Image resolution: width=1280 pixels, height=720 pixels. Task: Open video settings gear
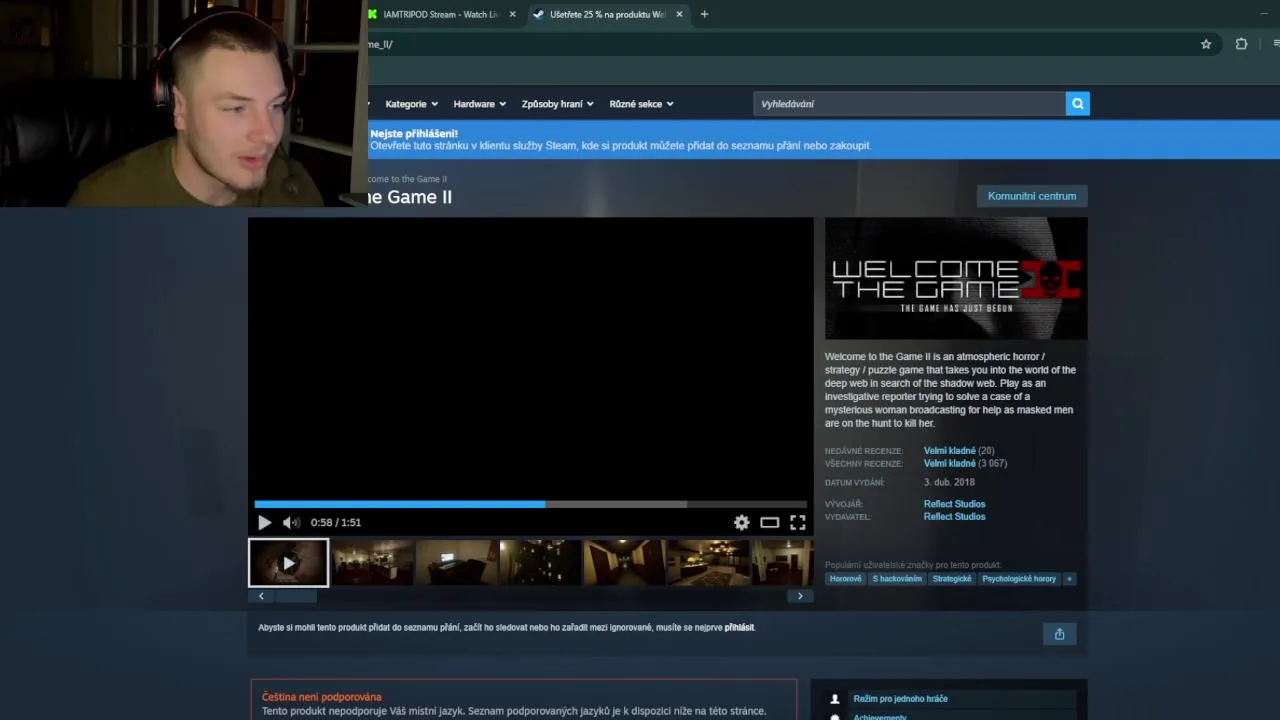point(741,522)
